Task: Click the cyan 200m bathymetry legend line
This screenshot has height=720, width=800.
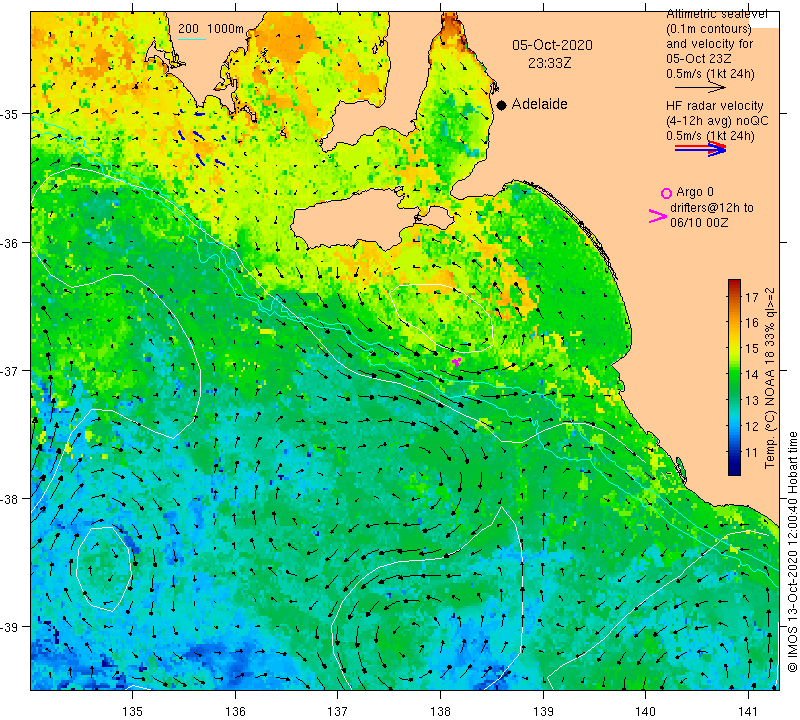Action: click(x=191, y=39)
